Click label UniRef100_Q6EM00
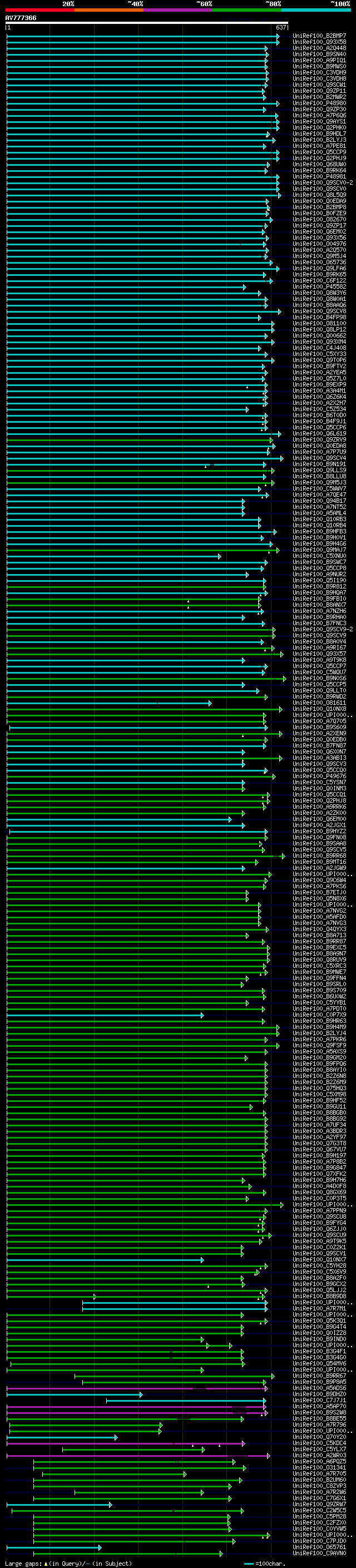Screen dimensions: 356x1568 (x=319, y=819)
